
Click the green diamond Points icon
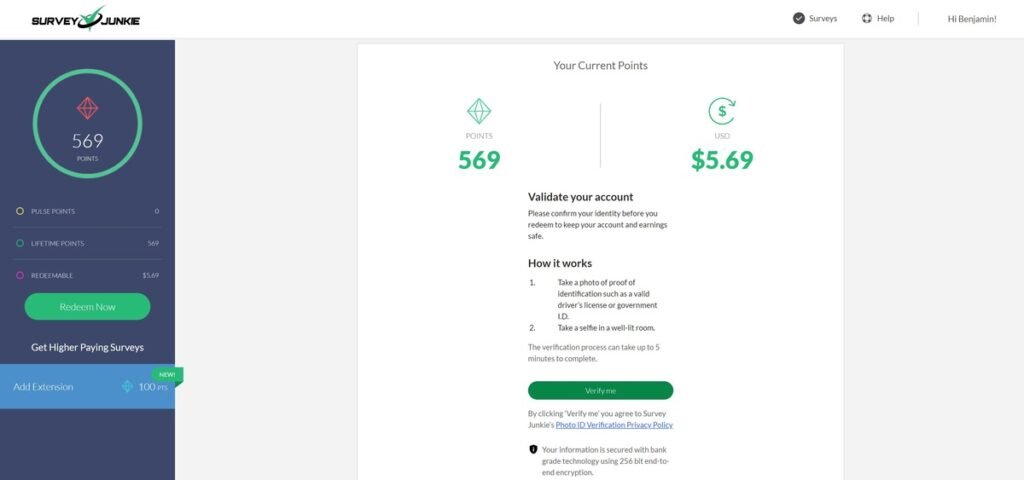pos(479,111)
